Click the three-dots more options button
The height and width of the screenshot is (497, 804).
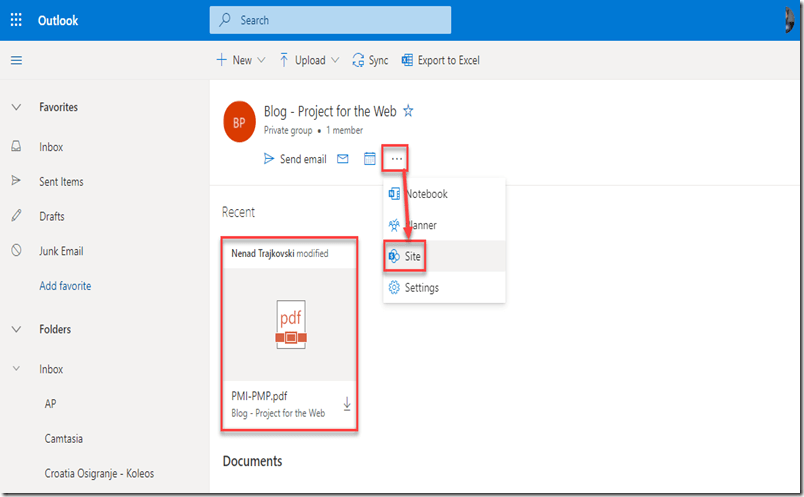click(x=397, y=159)
